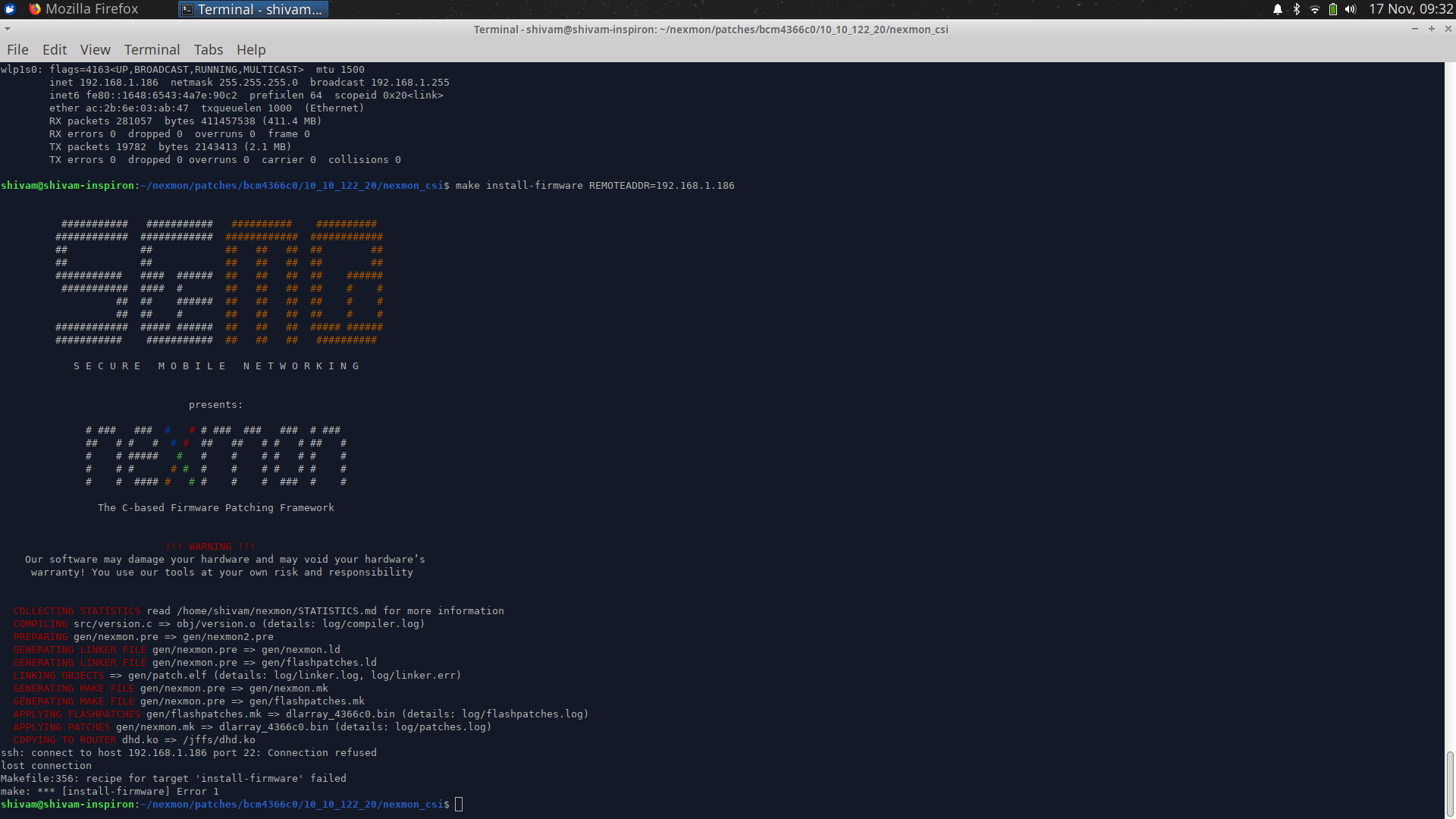Click 'The C-based Firmware Patching Framework' text

click(x=216, y=508)
